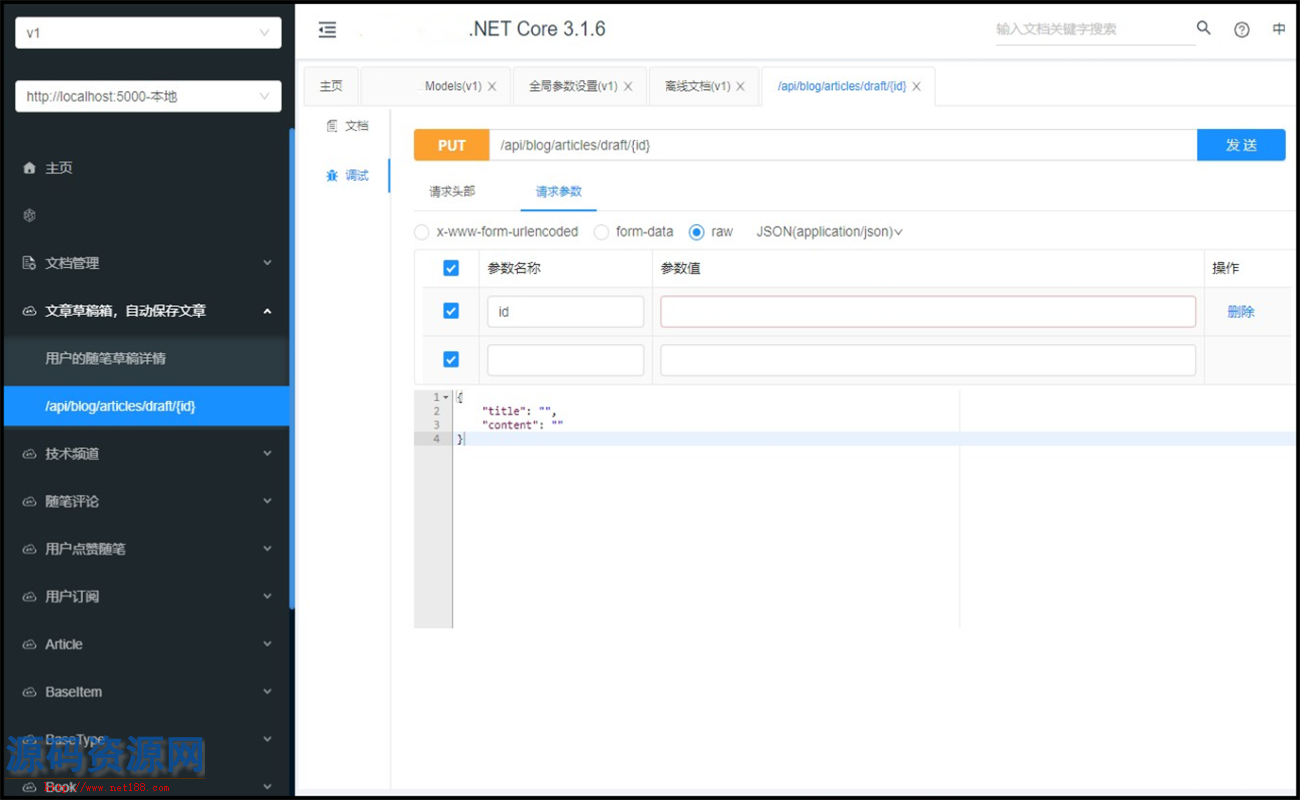Open the 请求参数 tab
The height and width of the screenshot is (800, 1300).
coord(558,191)
